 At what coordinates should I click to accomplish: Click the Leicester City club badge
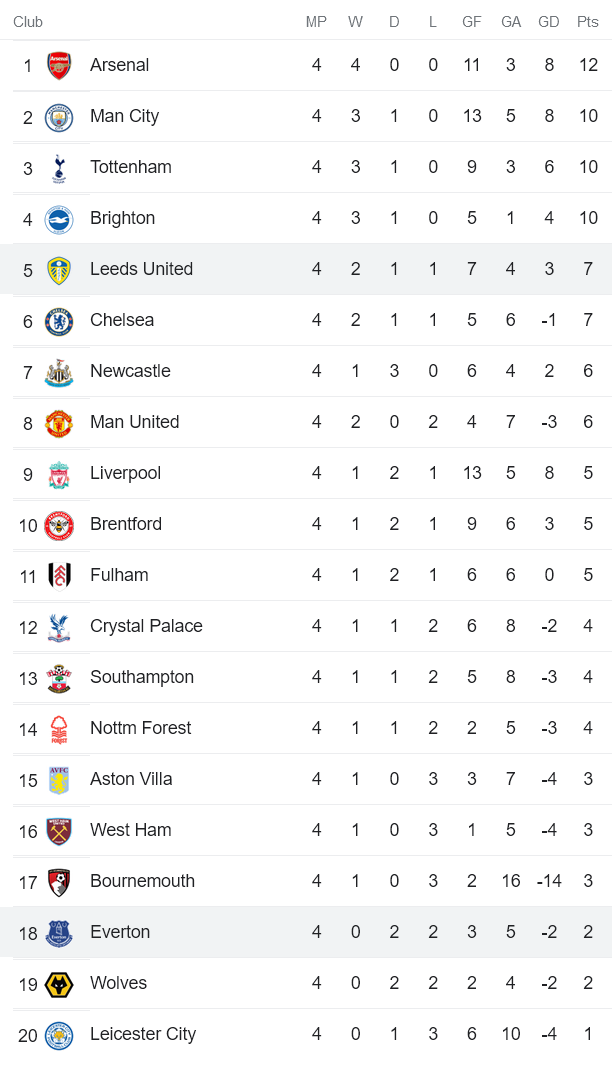58,1034
